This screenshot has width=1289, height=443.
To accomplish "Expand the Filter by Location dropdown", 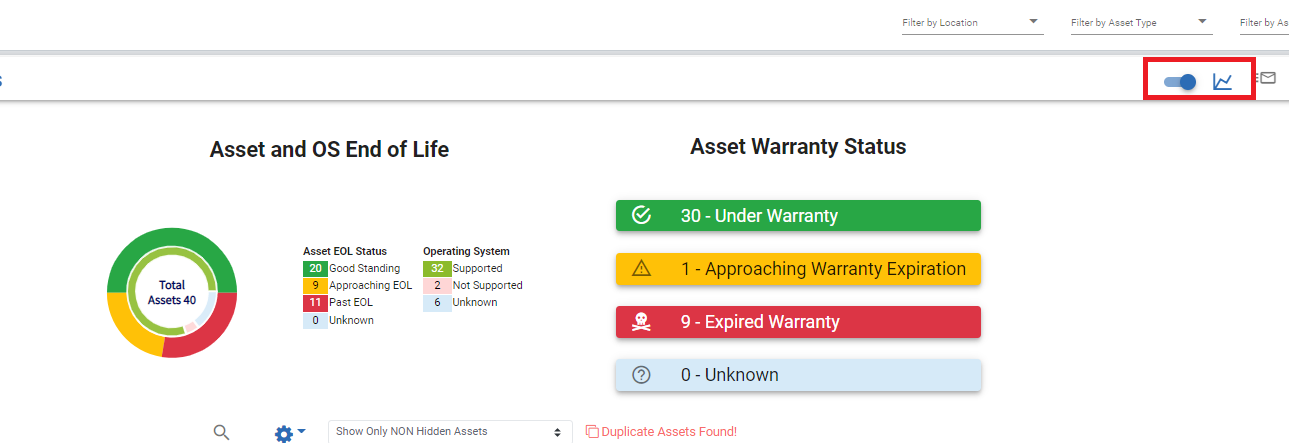I will (x=973, y=22).
